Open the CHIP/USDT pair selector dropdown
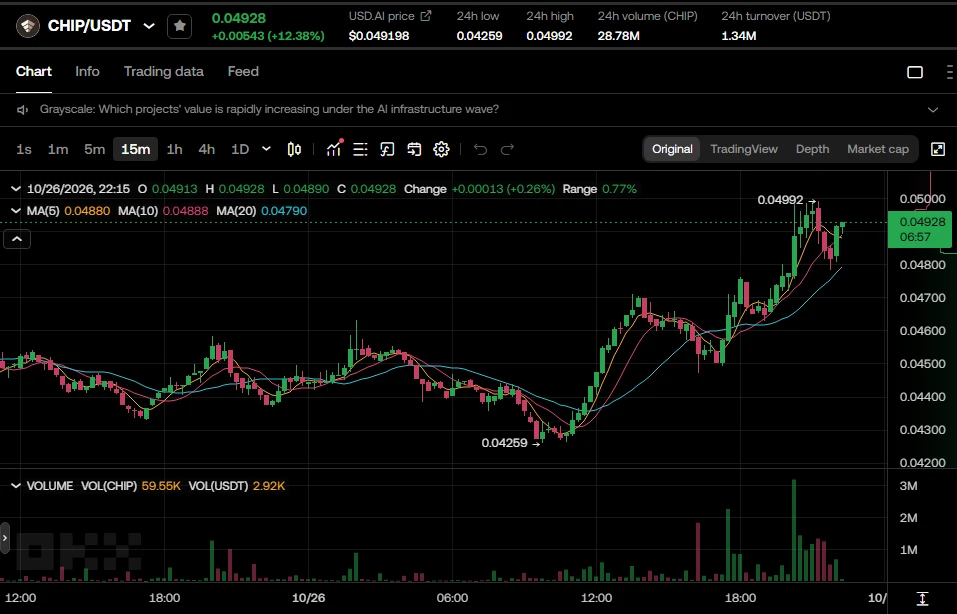 [148, 26]
